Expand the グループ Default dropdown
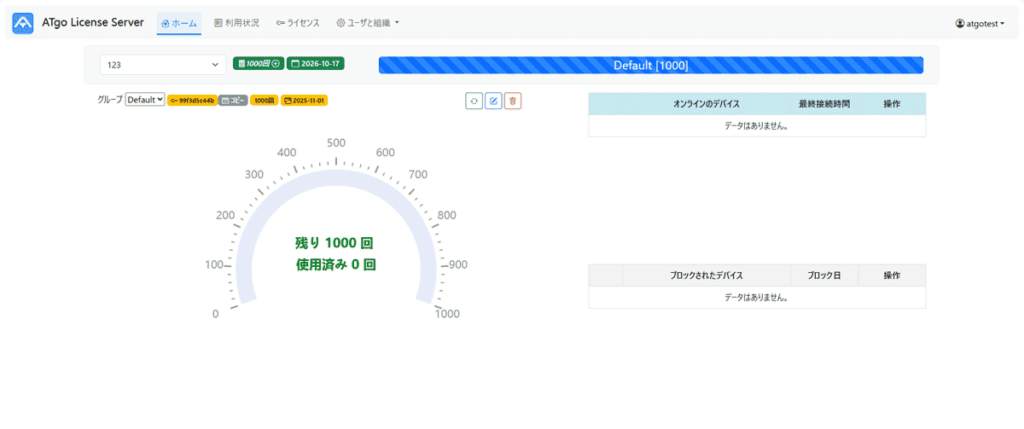Image resolution: width=1024 pixels, height=429 pixels. tap(145, 100)
